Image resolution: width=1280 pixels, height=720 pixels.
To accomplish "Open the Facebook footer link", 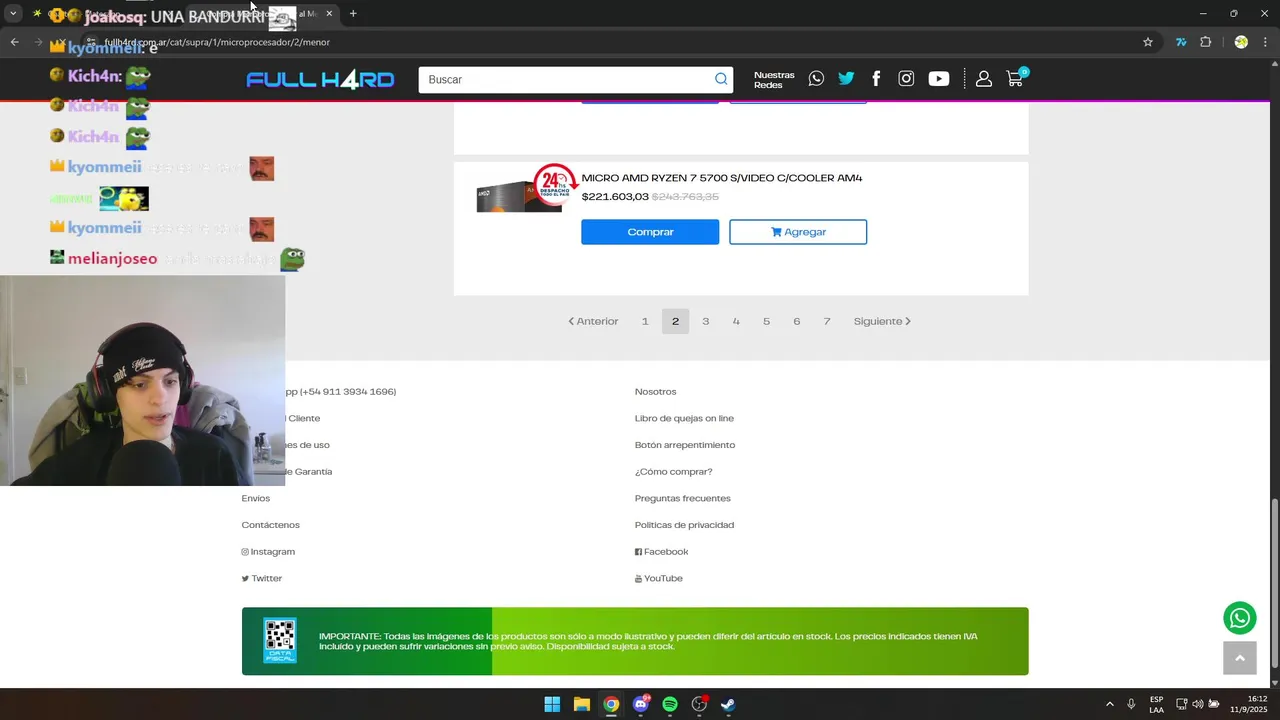I will 661,552.
